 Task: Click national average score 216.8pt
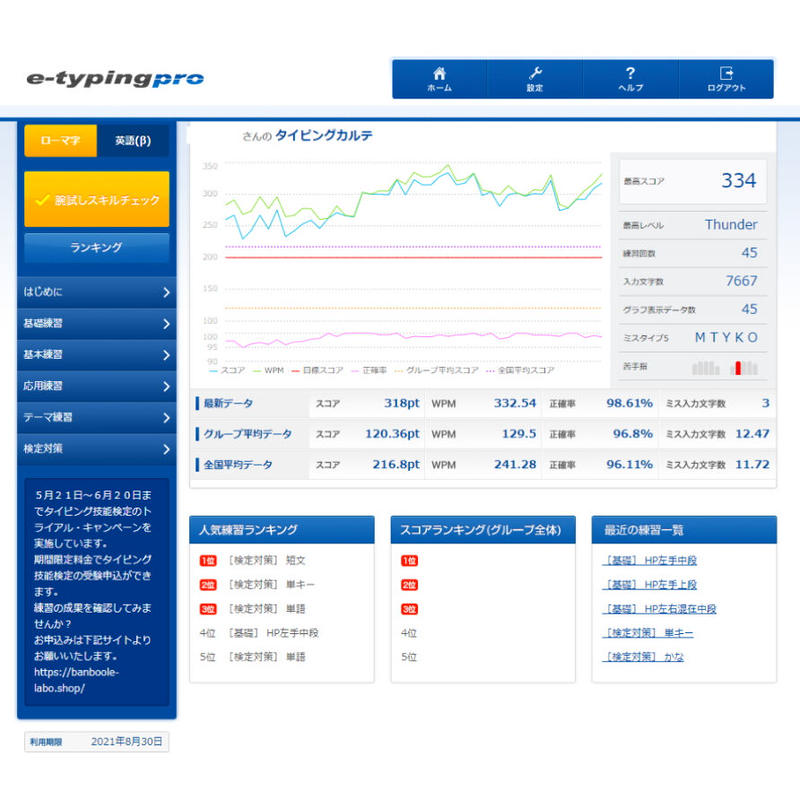tap(396, 465)
